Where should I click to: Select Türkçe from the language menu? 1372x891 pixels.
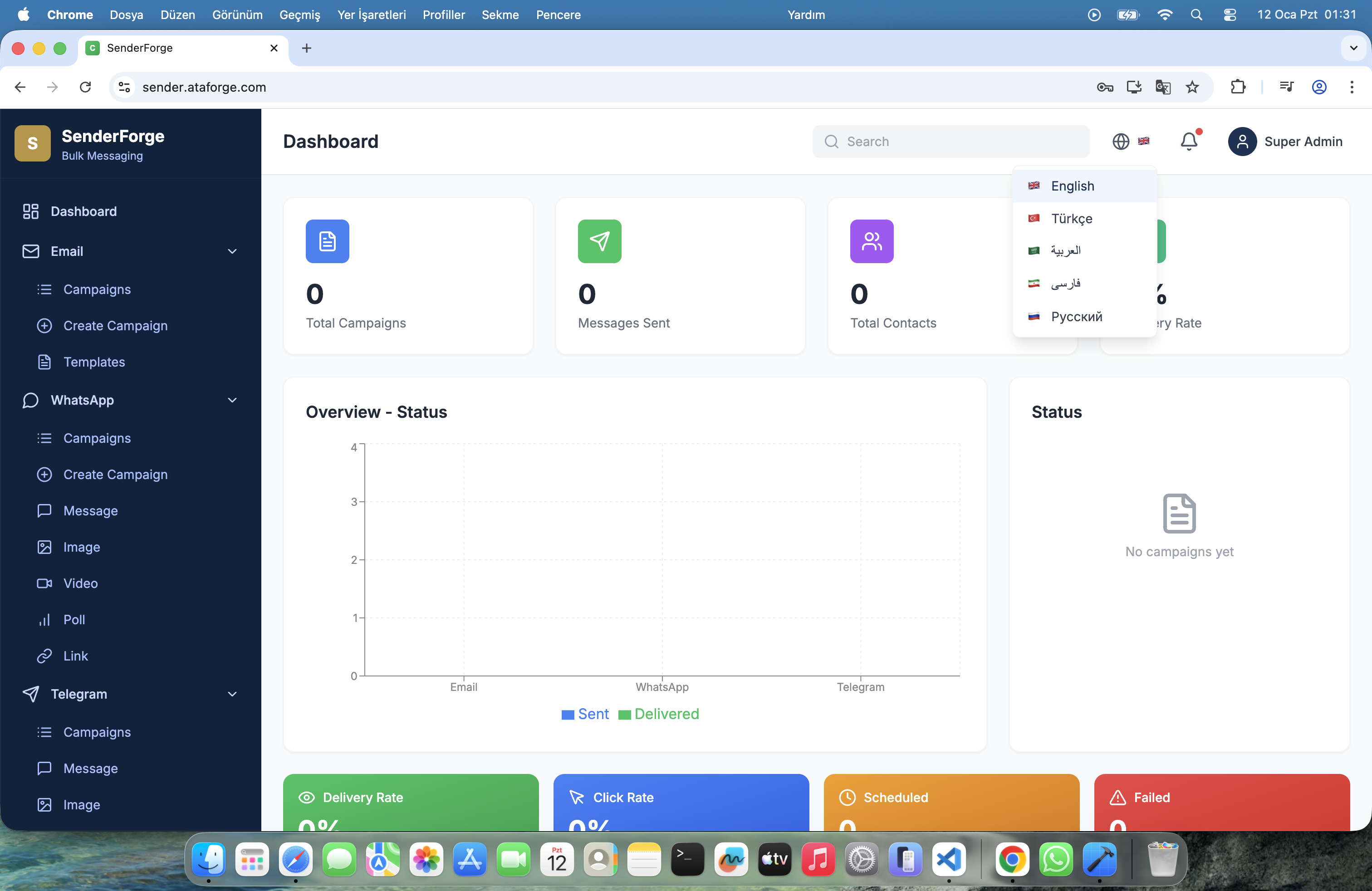(x=1071, y=218)
